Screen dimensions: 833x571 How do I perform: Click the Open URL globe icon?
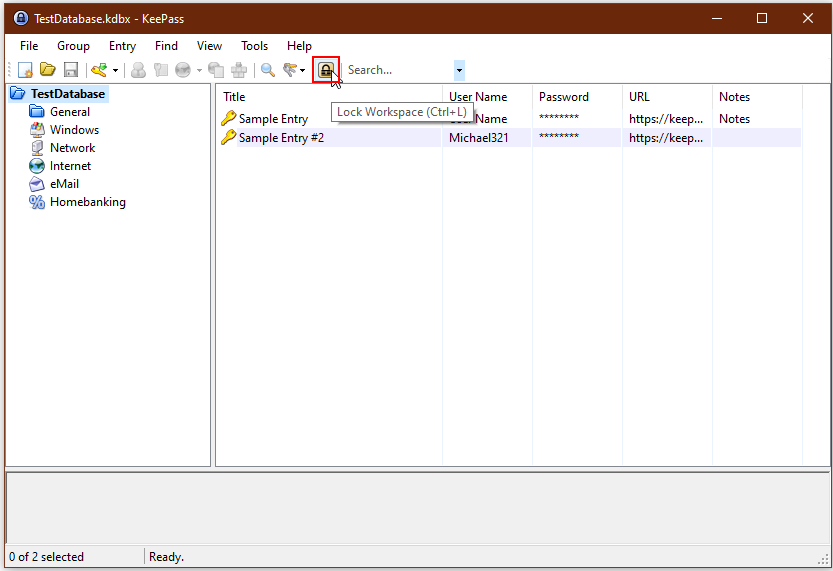click(x=183, y=70)
